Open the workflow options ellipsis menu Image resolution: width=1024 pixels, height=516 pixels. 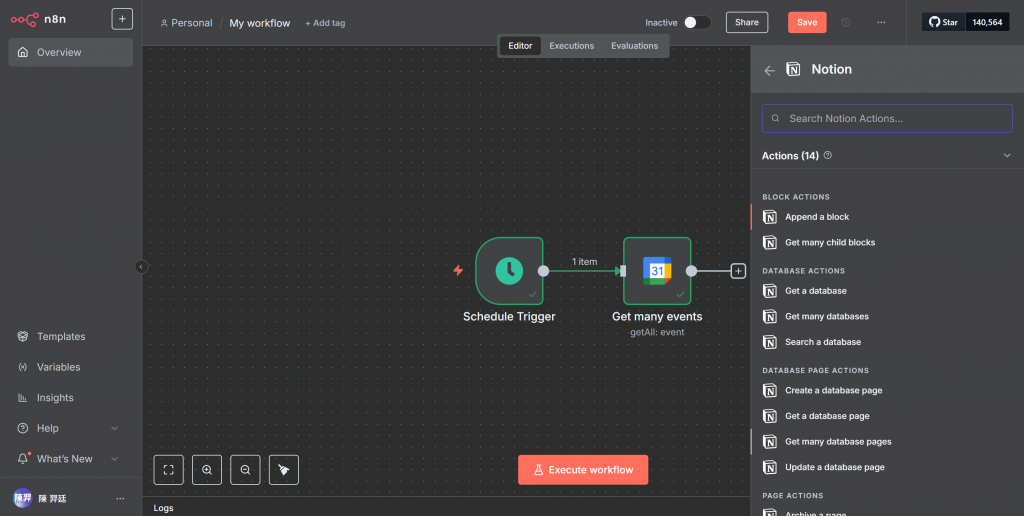click(x=881, y=22)
